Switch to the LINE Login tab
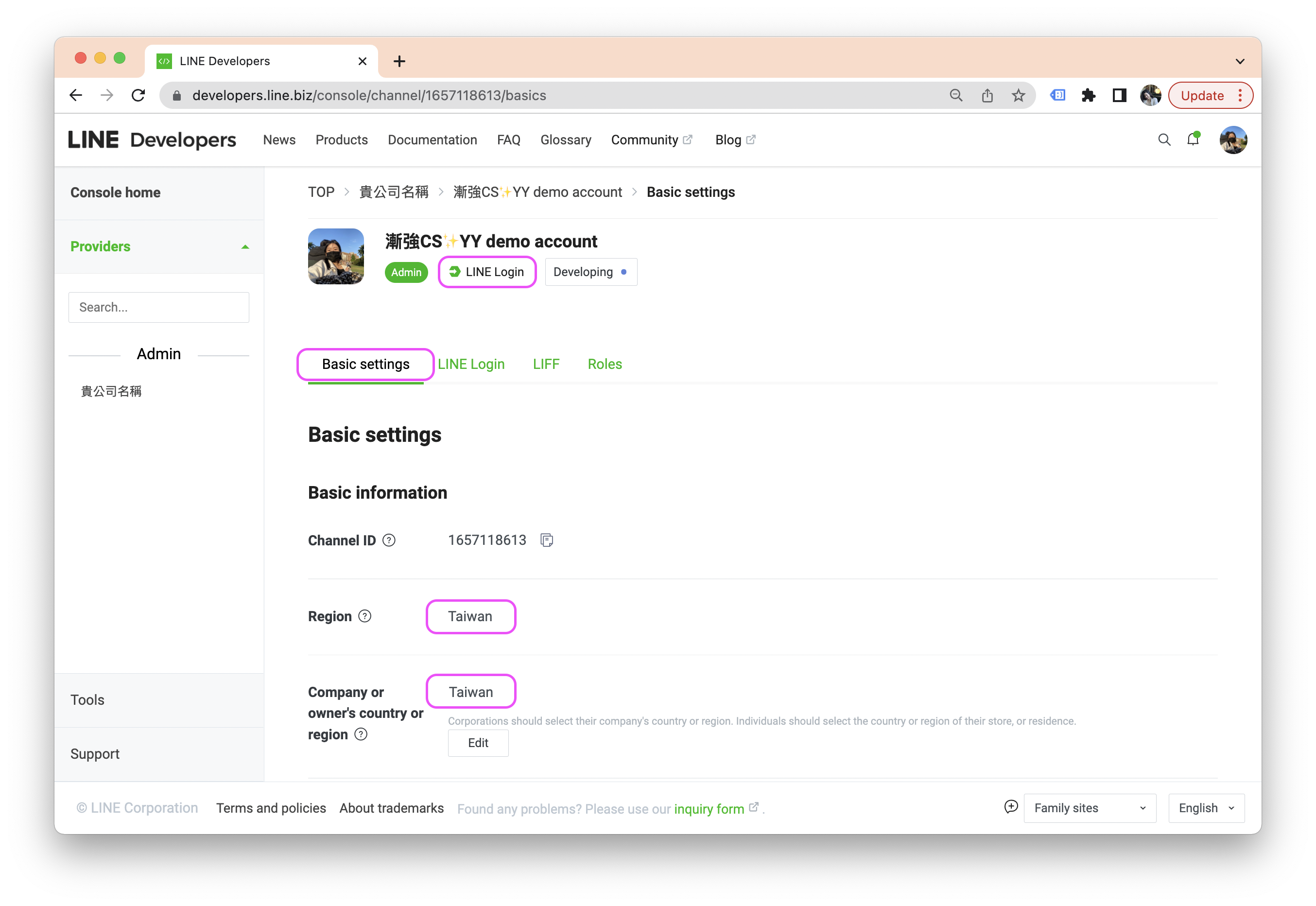Viewport: 1316px width, 906px height. (x=471, y=364)
